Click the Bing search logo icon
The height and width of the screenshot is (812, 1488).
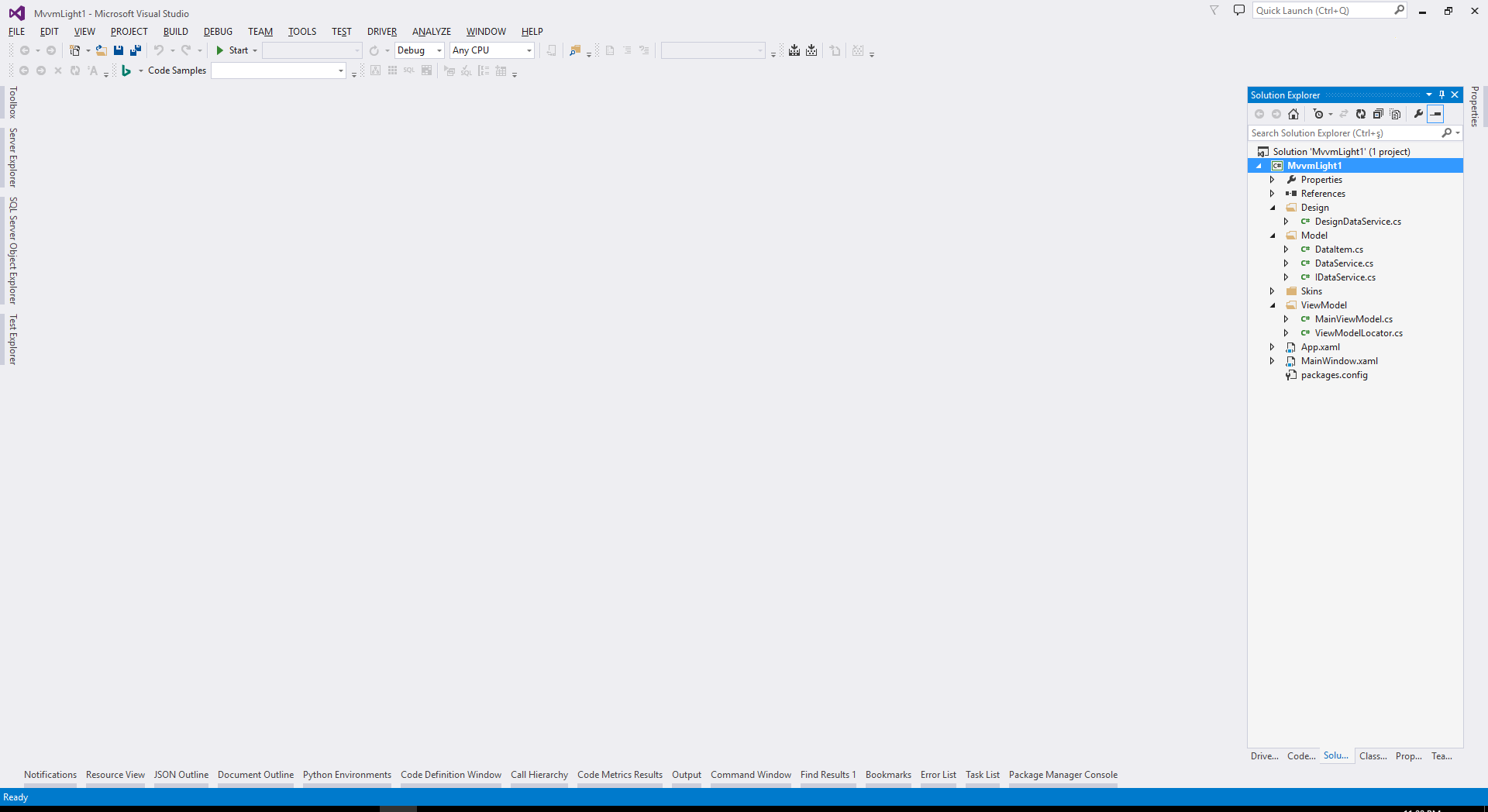tap(126, 71)
